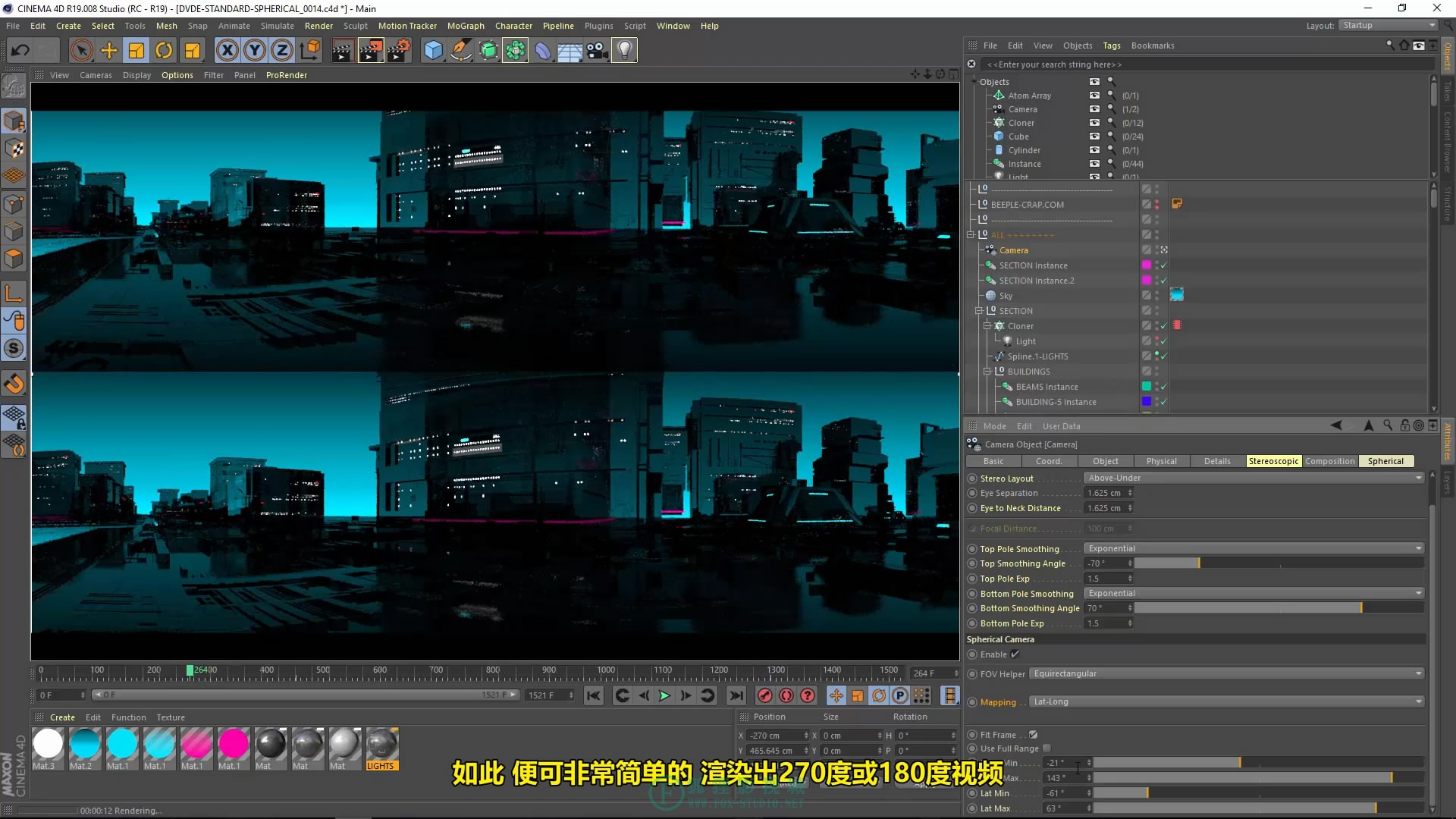Image resolution: width=1456 pixels, height=819 pixels.
Task: Toggle Z axis lock
Action: click(282, 51)
